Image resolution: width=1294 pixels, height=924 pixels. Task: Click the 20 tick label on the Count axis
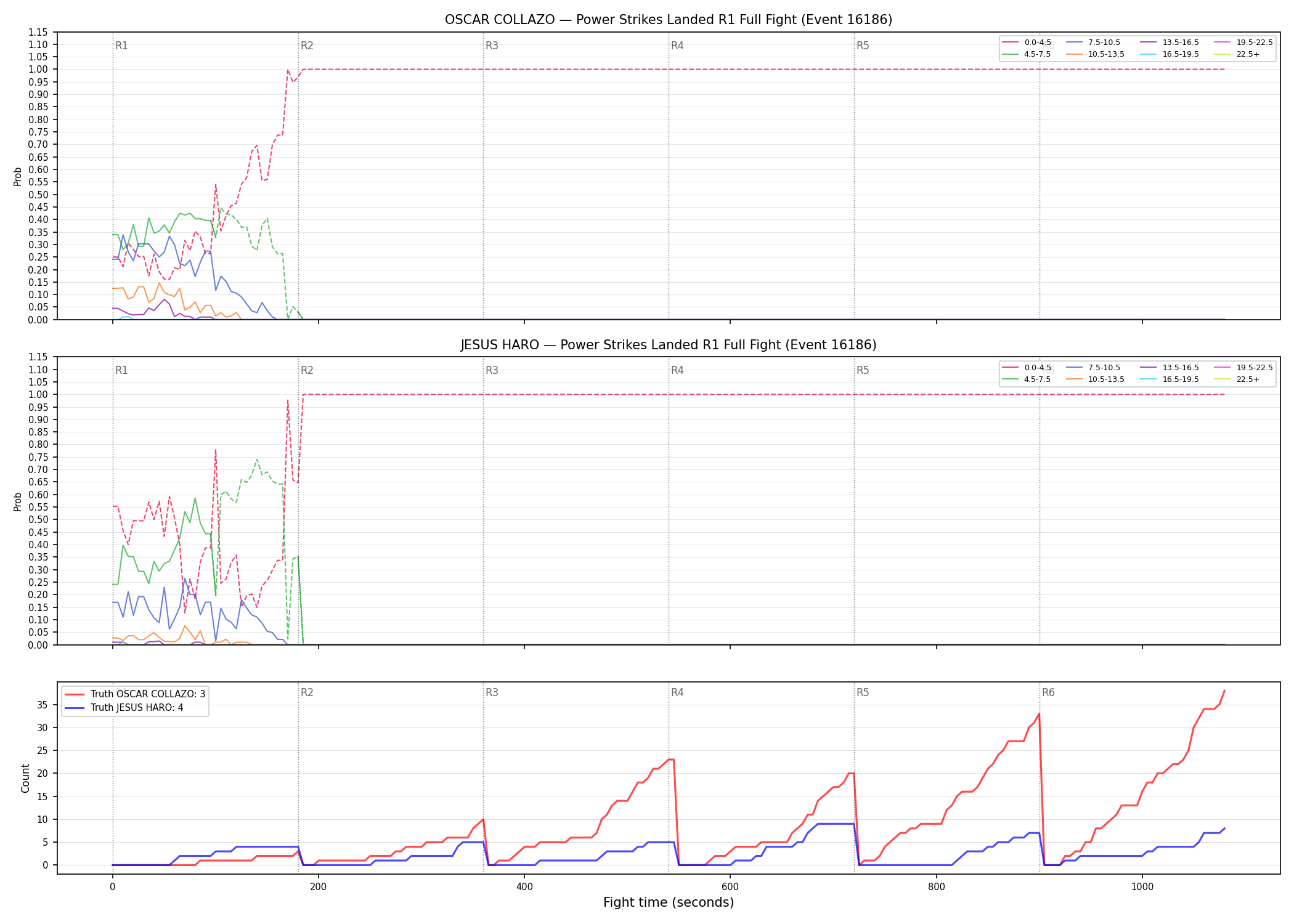click(43, 774)
